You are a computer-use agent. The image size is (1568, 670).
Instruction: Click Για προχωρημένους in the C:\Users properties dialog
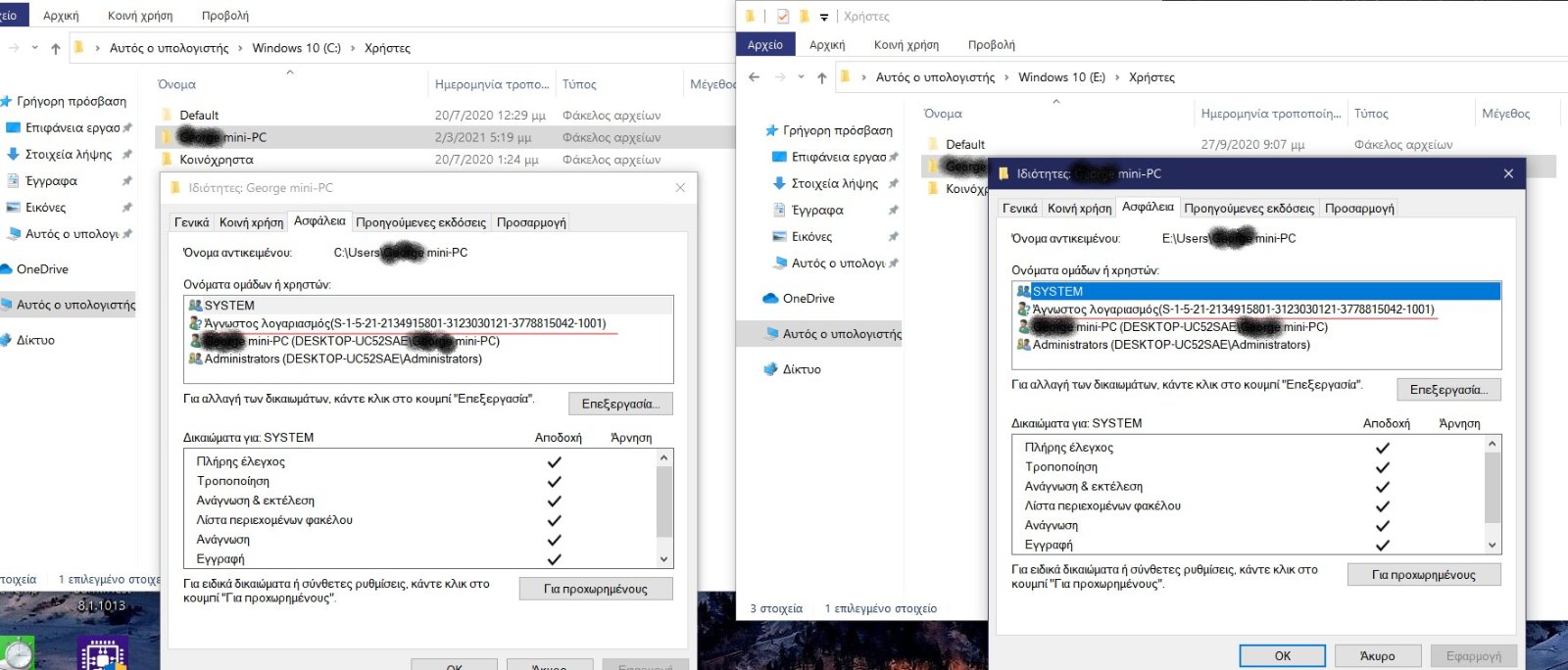[x=595, y=589]
